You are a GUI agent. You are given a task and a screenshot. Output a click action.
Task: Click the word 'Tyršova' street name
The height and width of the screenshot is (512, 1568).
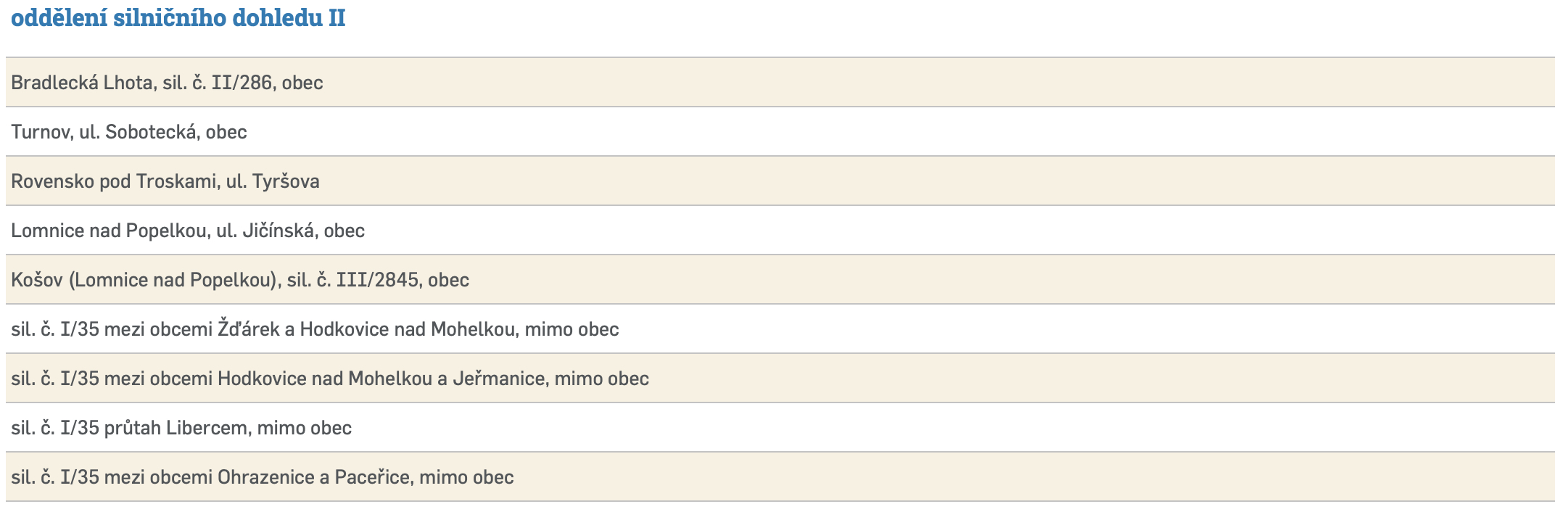click(286, 181)
